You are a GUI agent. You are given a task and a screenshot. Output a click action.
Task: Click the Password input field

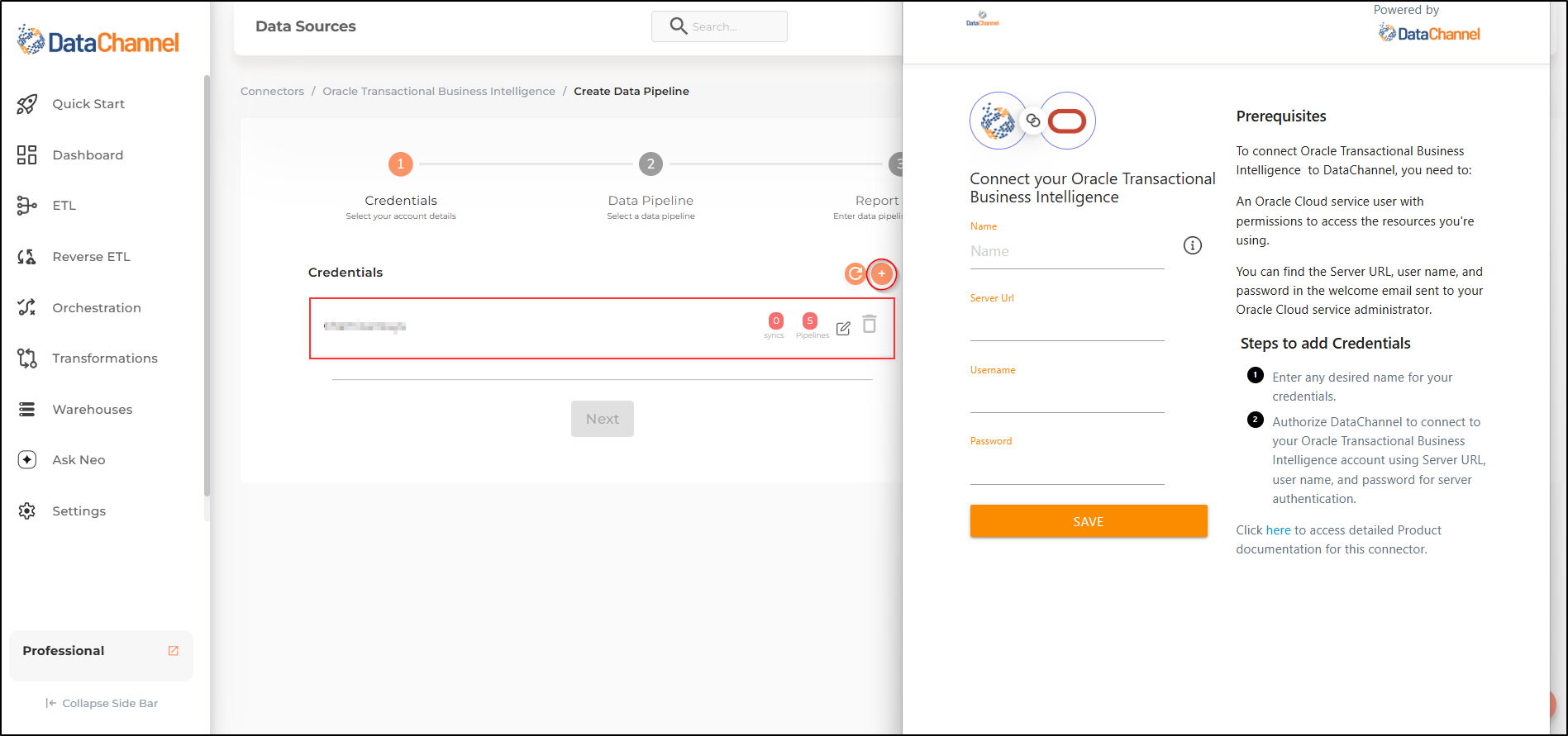coord(1067,468)
